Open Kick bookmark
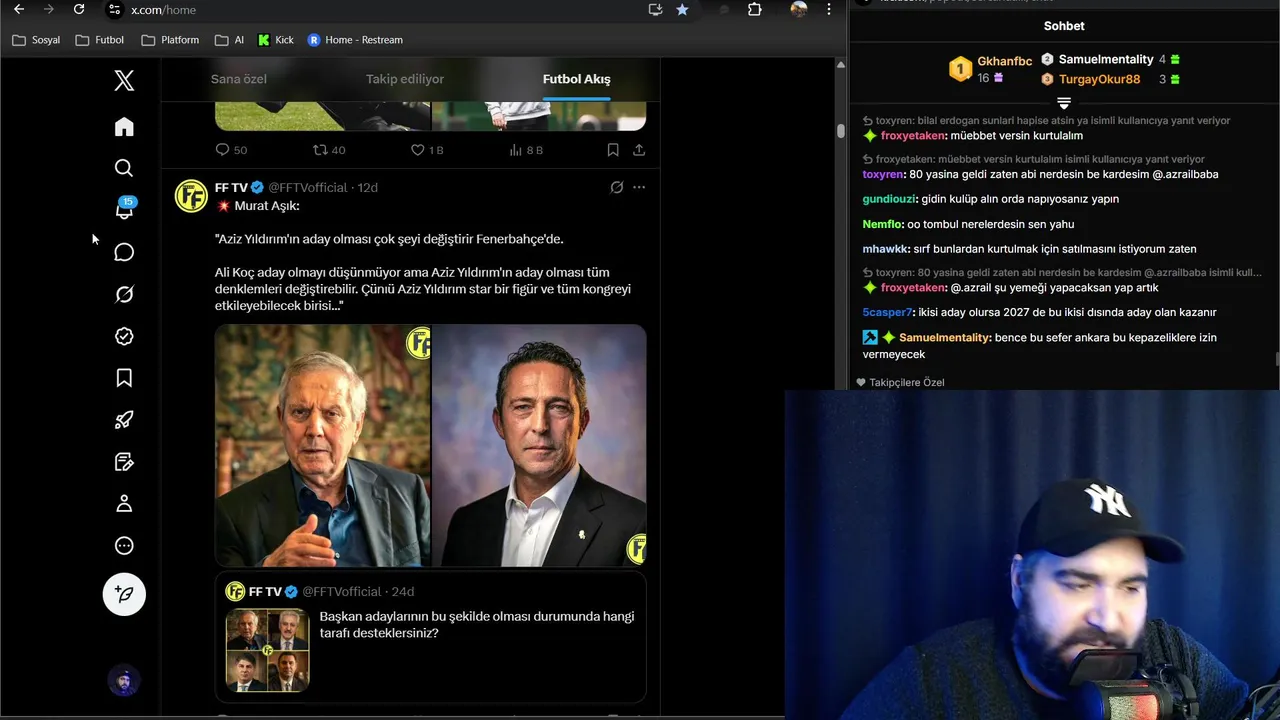 pyautogui.click(x=276, y=40)
